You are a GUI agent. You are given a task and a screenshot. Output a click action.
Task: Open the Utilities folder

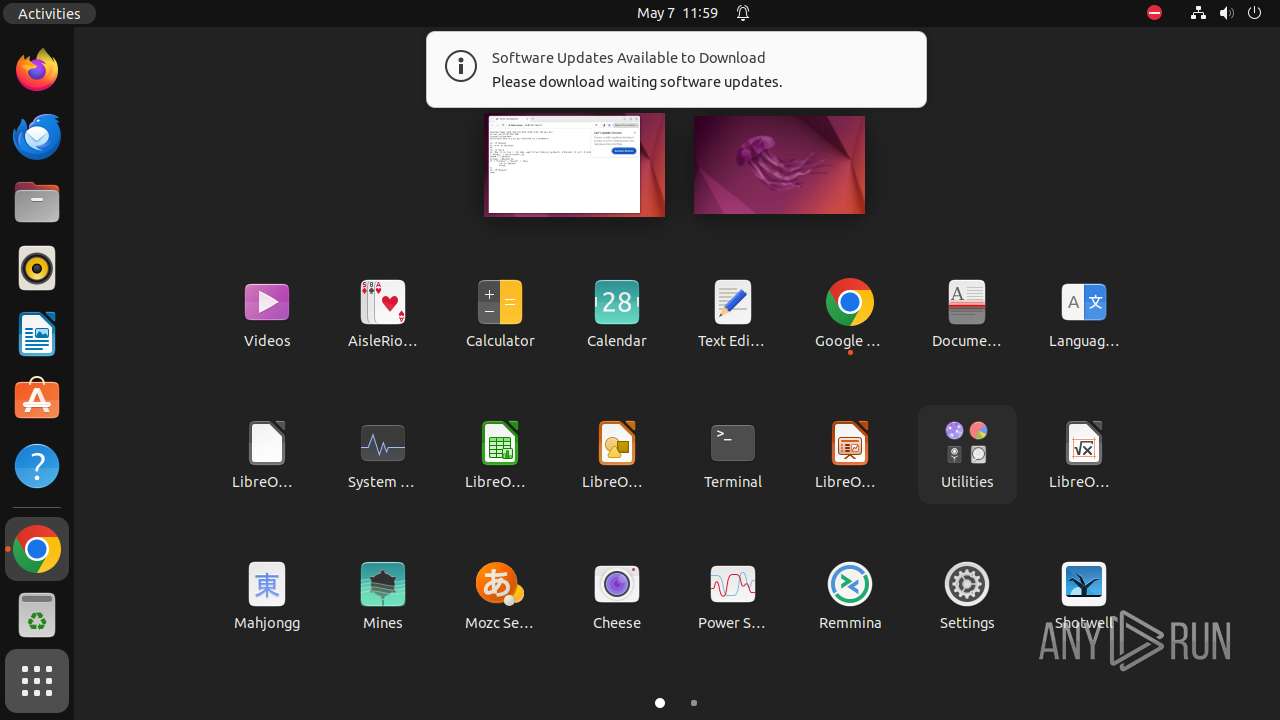[x=967, y=455]
